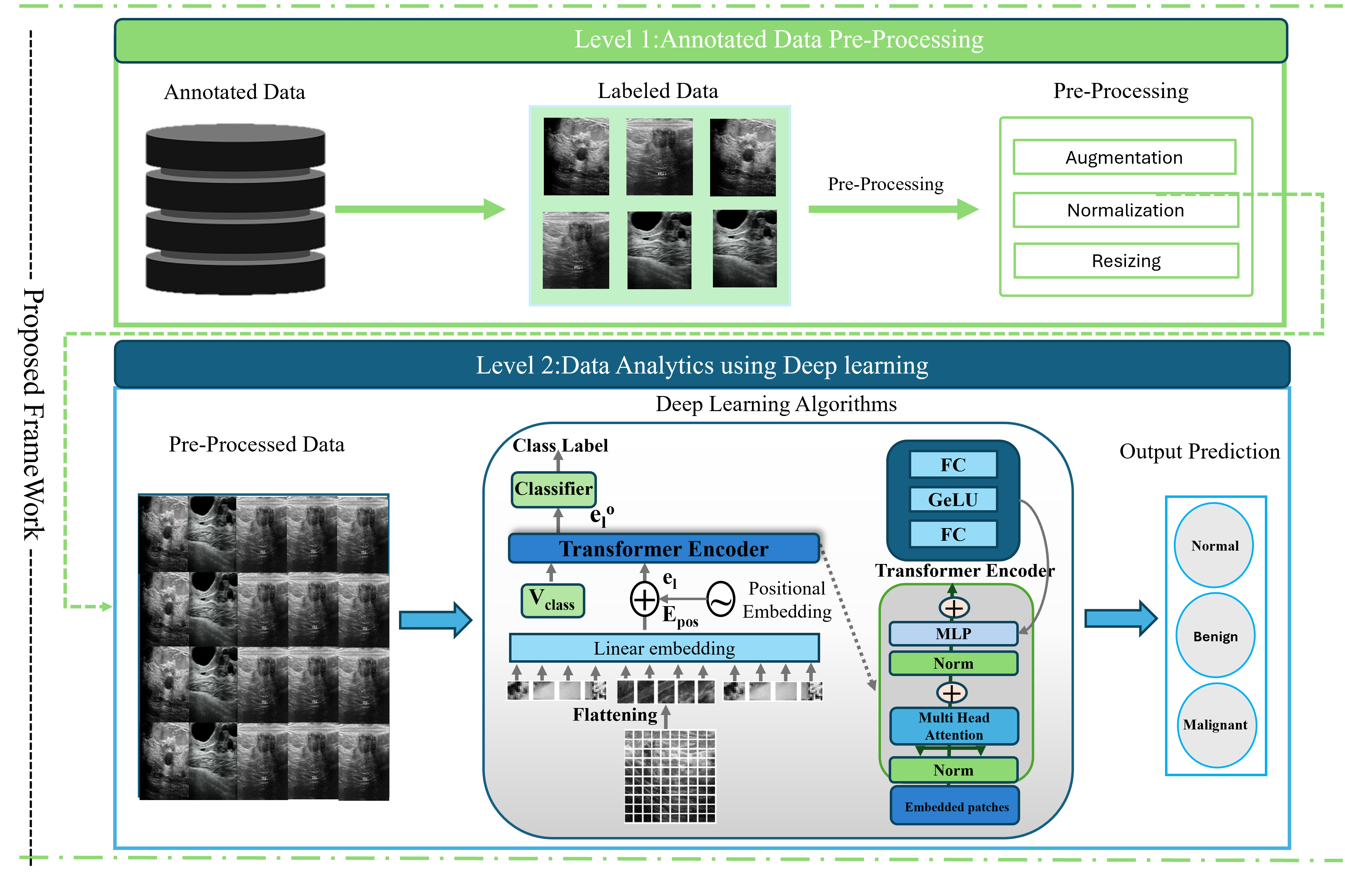1345x896 pixels.
Task: Click the plus circle above Multi Head Attention
Action: [951, 693]
